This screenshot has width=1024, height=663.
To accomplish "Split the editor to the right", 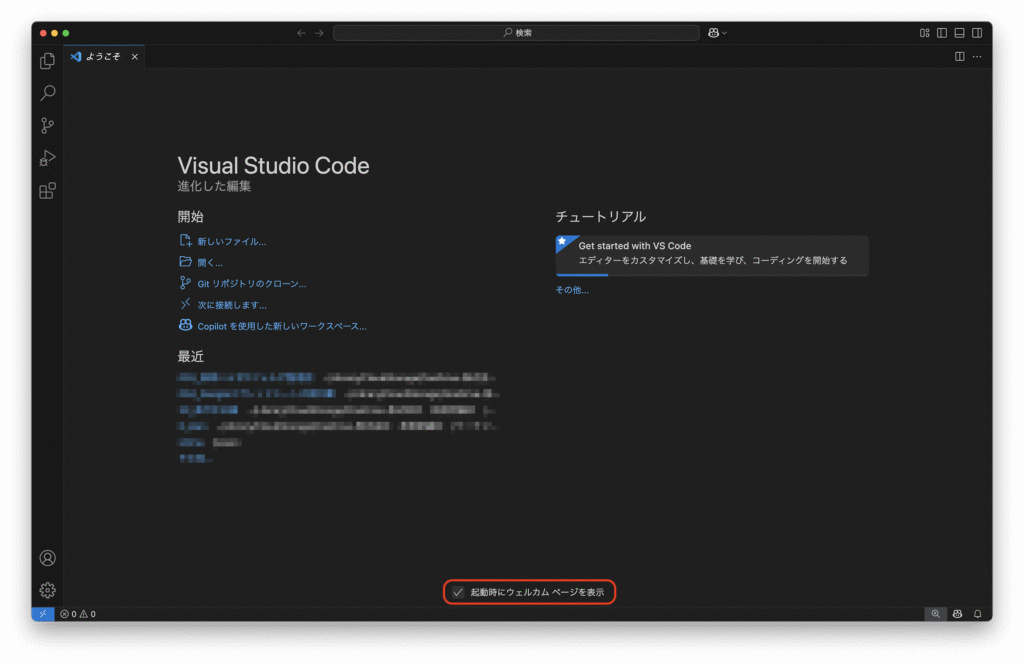I will [959, 57].
